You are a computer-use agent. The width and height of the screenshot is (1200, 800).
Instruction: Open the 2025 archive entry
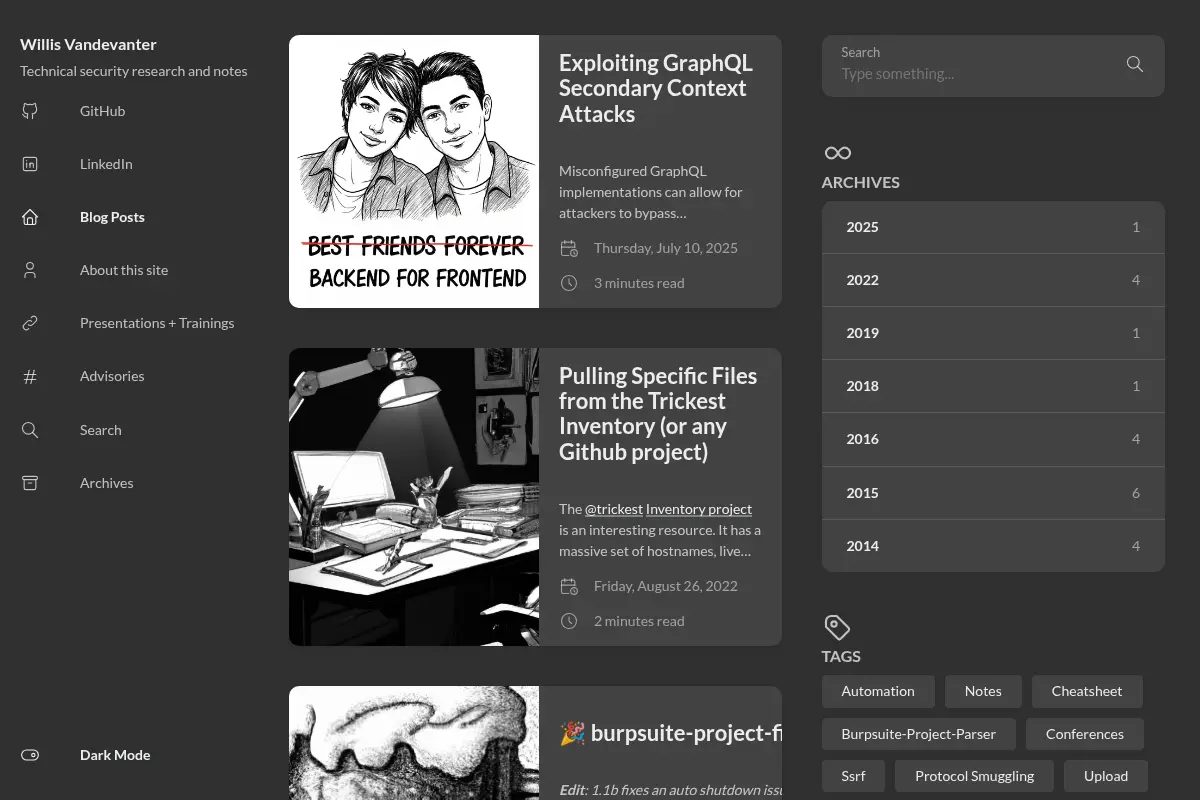tap(993, 227)
